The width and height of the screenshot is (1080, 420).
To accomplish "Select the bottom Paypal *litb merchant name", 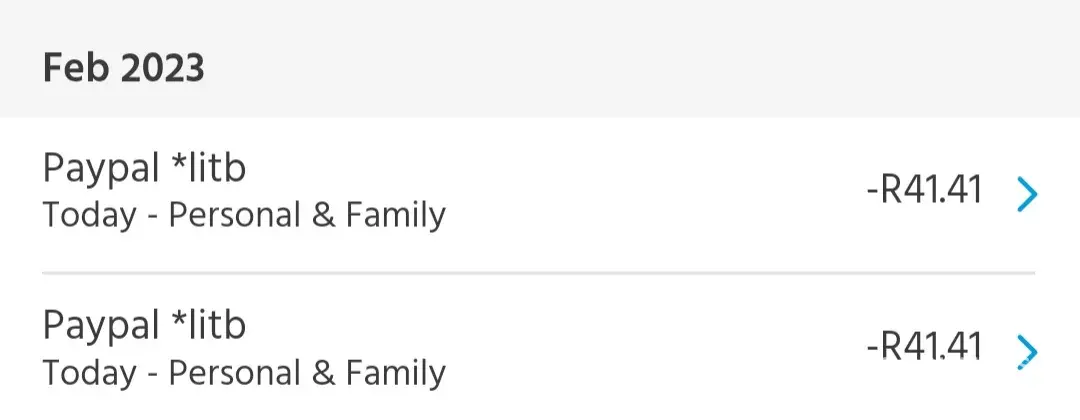I will [x=144, y=326].
